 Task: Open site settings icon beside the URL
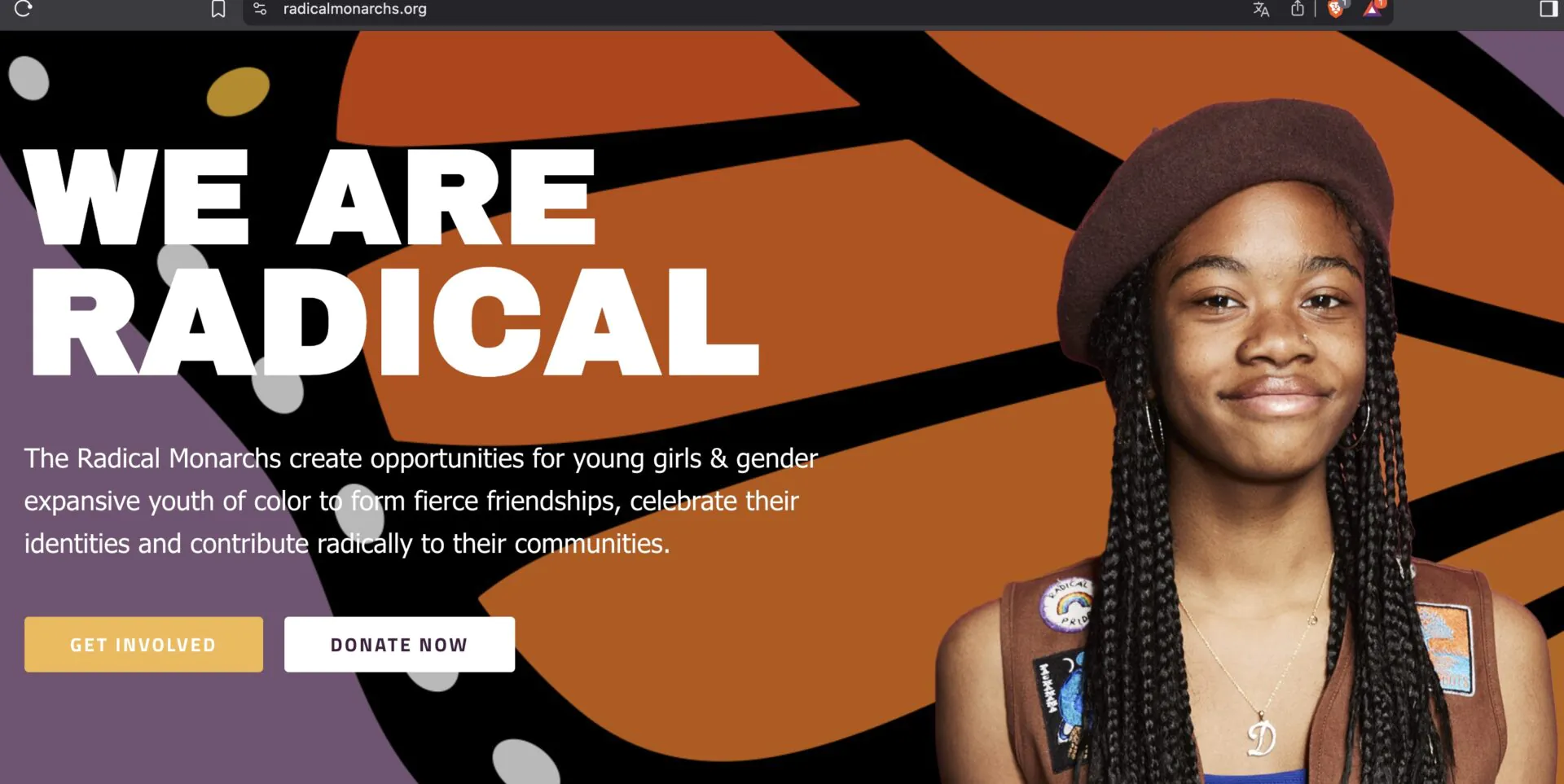(260, 9)
